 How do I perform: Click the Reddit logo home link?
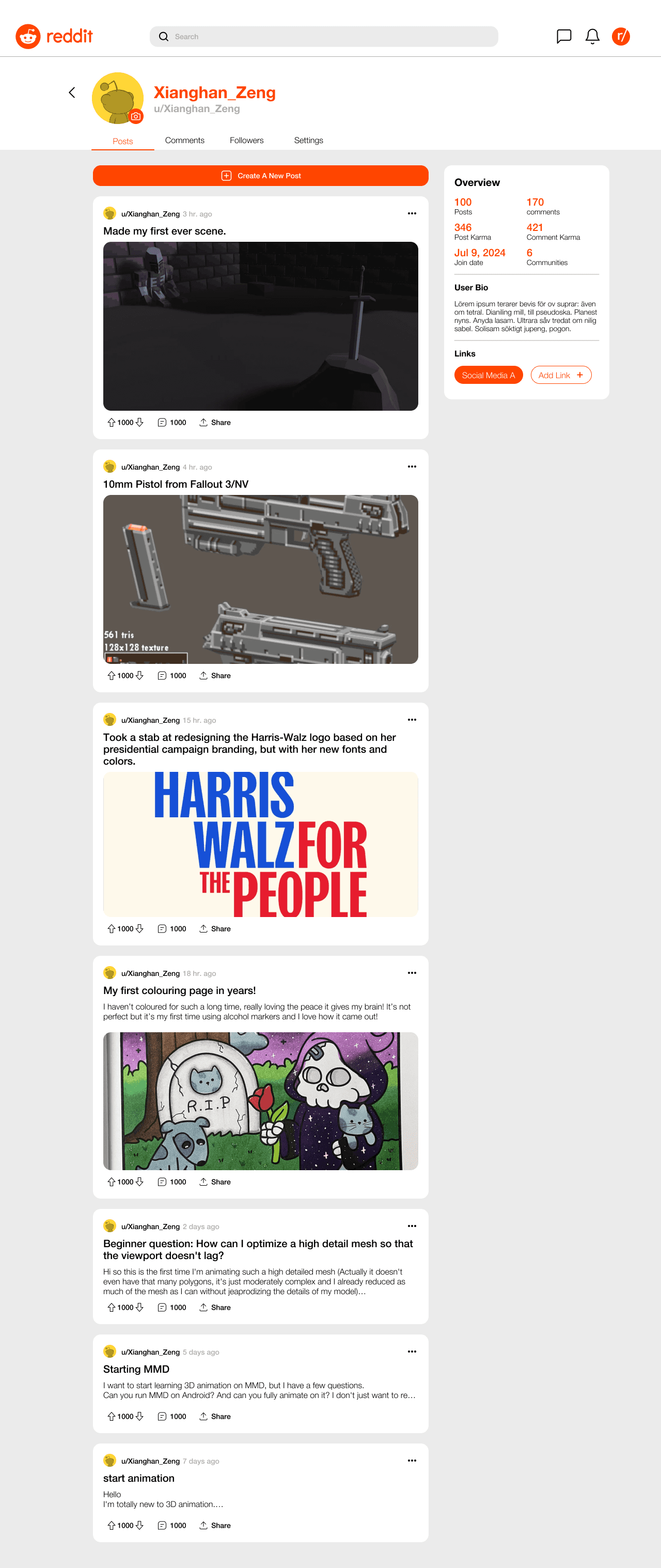pos(54,37)
